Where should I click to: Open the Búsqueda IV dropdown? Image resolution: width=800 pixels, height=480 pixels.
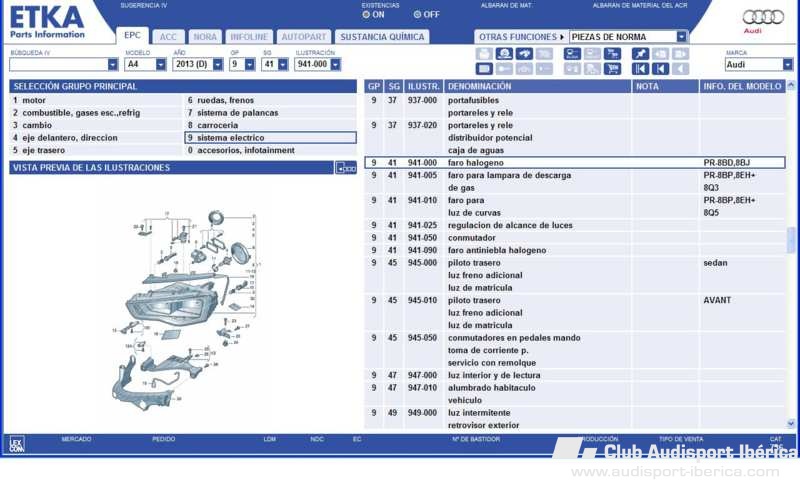click(113, 65)
